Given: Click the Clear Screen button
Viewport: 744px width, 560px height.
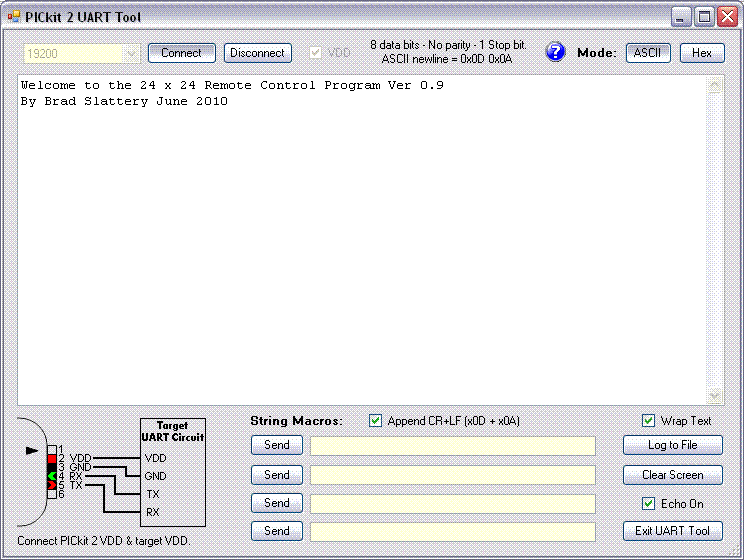Looking at the screenshot, I should click(673, 475).
